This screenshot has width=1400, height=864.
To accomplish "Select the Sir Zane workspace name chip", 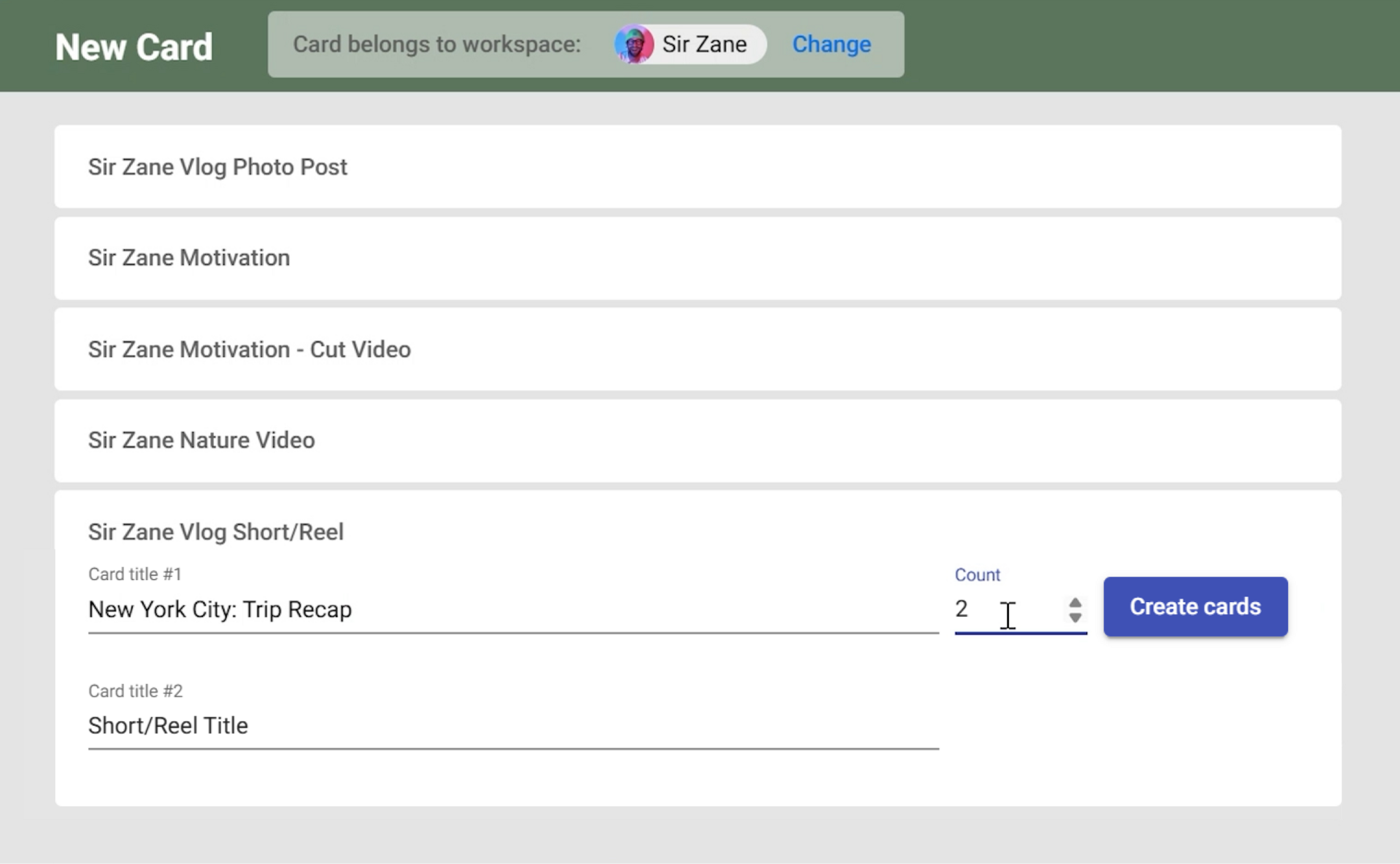I will point(704,45).
